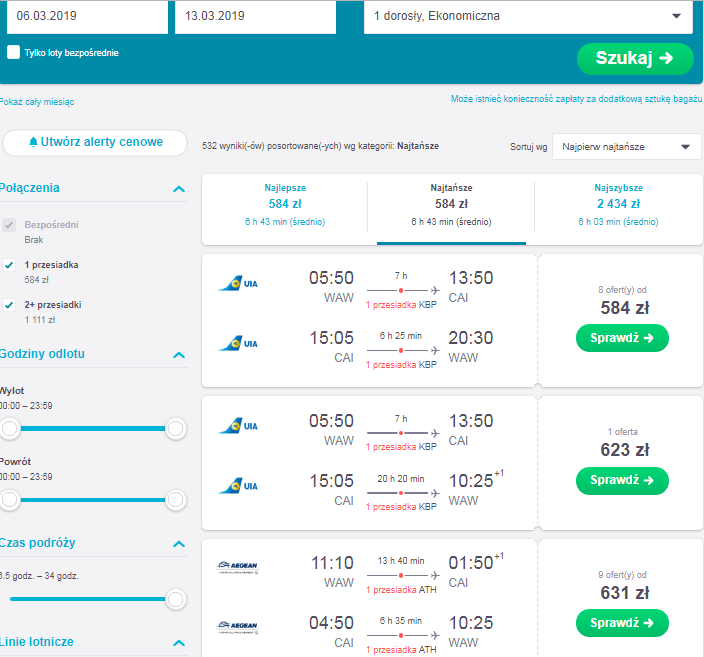Click Aegean logo on the 04:50 return flight
This screenshot has width=704, height=657.
point(238,627)
